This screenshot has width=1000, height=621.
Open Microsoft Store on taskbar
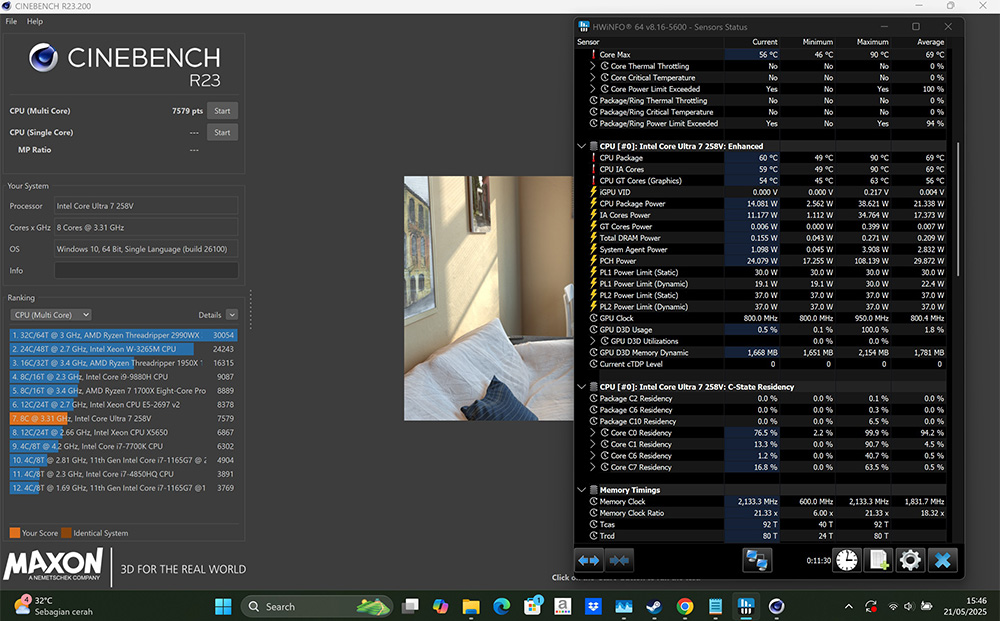532,606
